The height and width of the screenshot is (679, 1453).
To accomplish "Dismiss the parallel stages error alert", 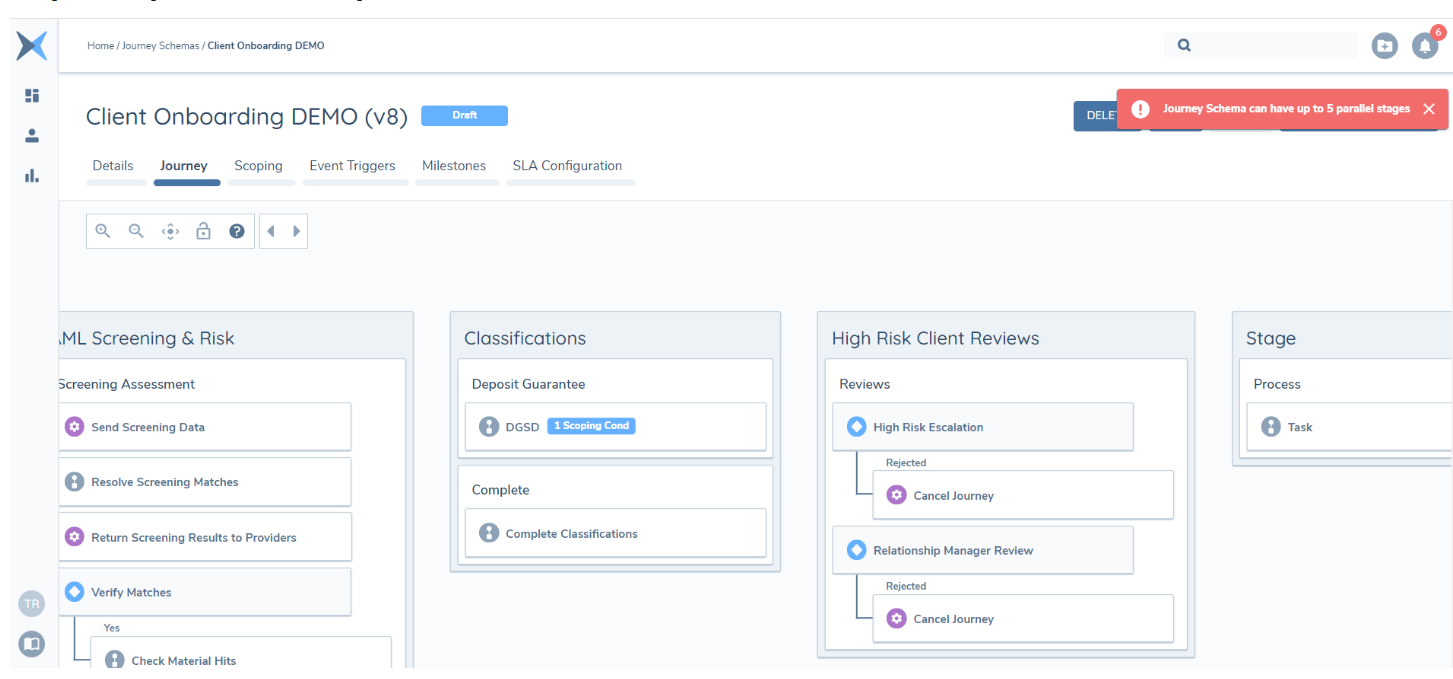I will click(1429, 109).
